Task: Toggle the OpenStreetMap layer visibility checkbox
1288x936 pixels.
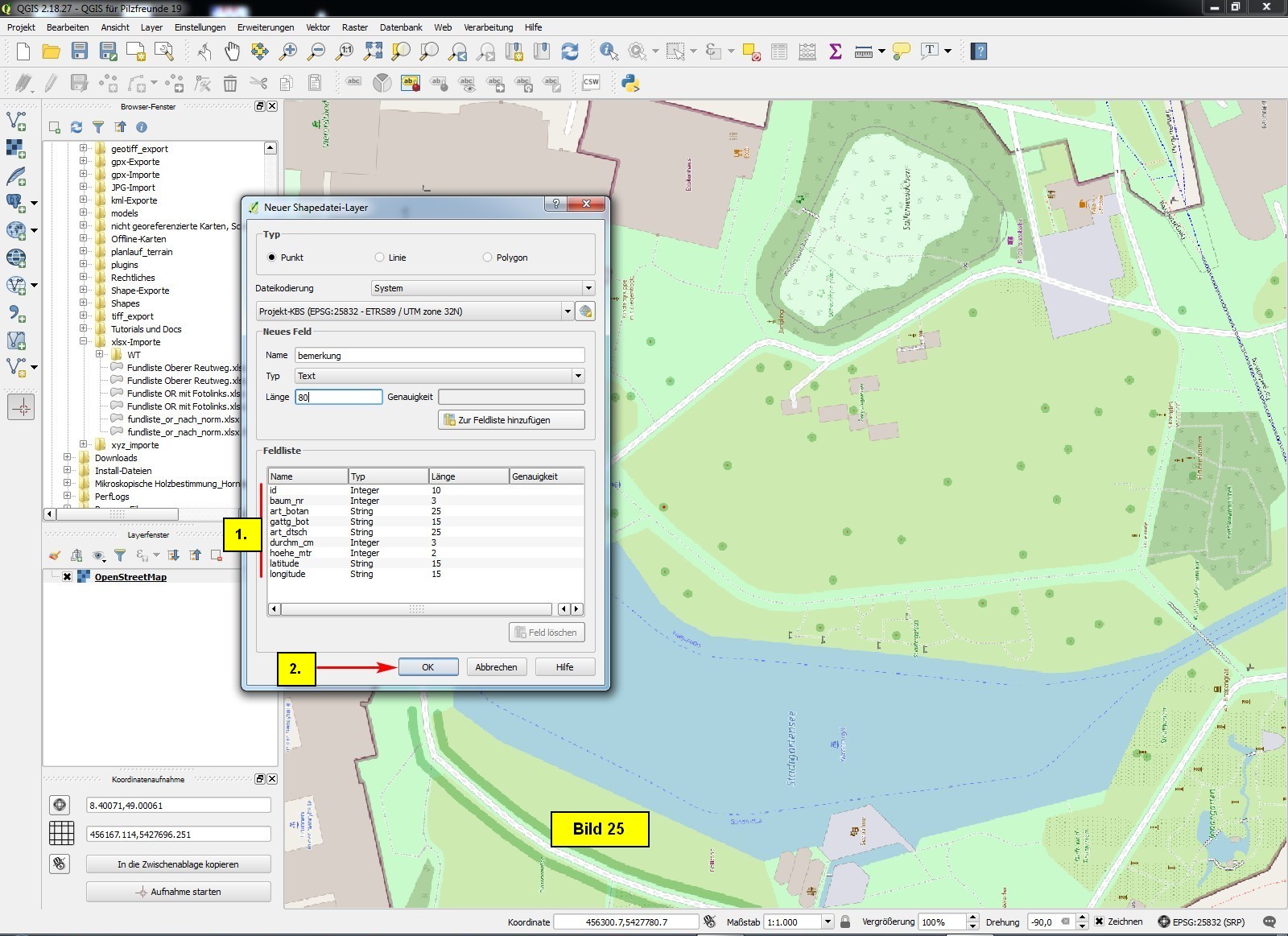Action: (67, 577)
